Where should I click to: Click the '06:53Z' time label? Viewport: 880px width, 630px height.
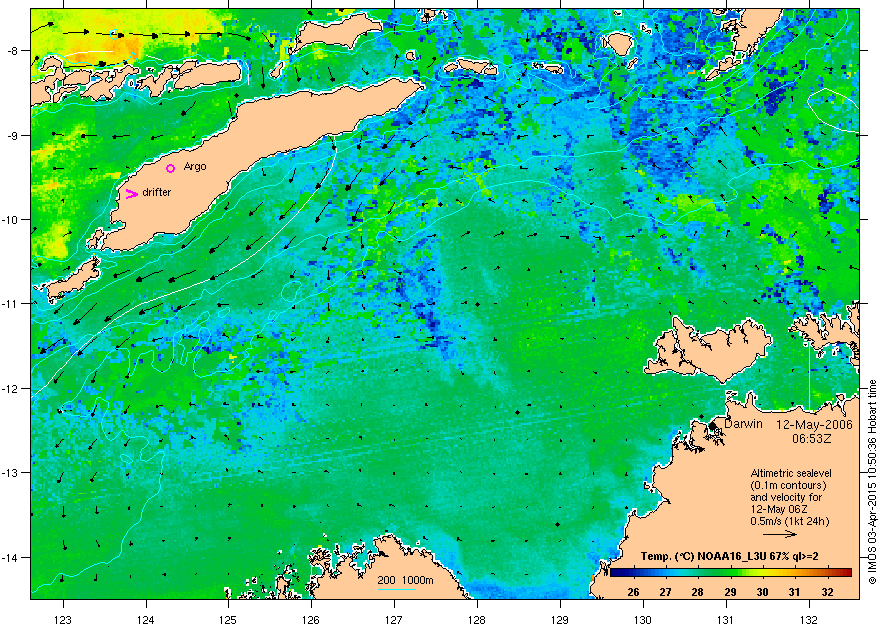pos(814,438)
